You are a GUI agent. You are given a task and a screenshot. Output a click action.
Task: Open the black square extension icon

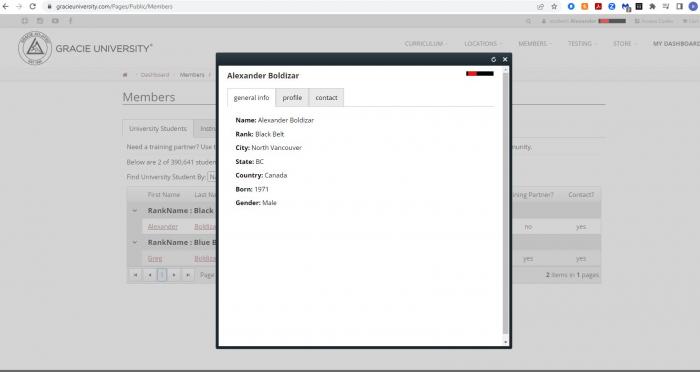pyautogui.click(x=639, y=7)
